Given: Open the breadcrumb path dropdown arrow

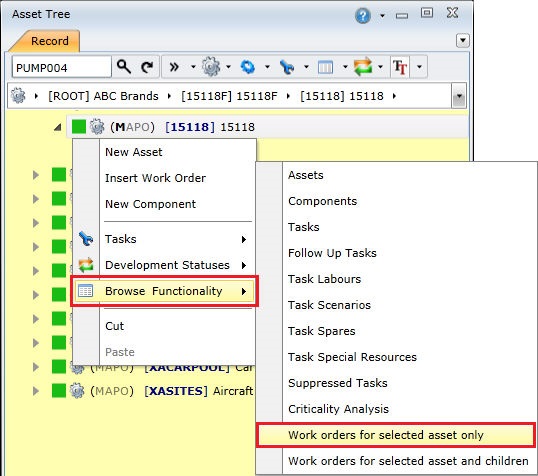Looking at the screenshot, I should click(459, 96).
